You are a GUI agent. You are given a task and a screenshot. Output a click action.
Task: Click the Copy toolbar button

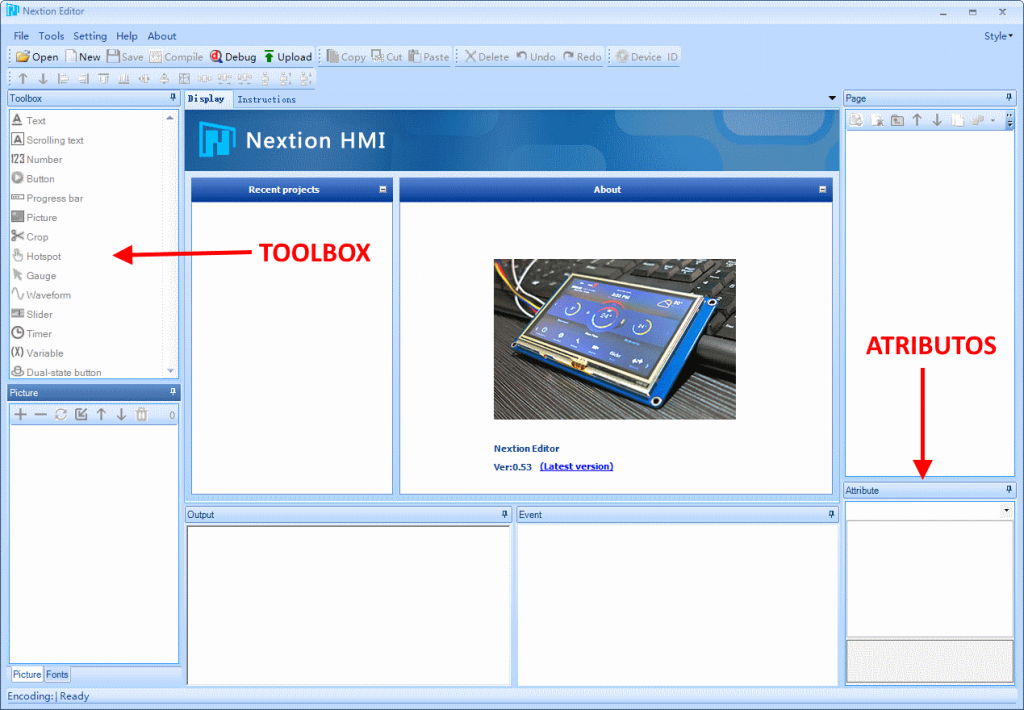[346, 57]
